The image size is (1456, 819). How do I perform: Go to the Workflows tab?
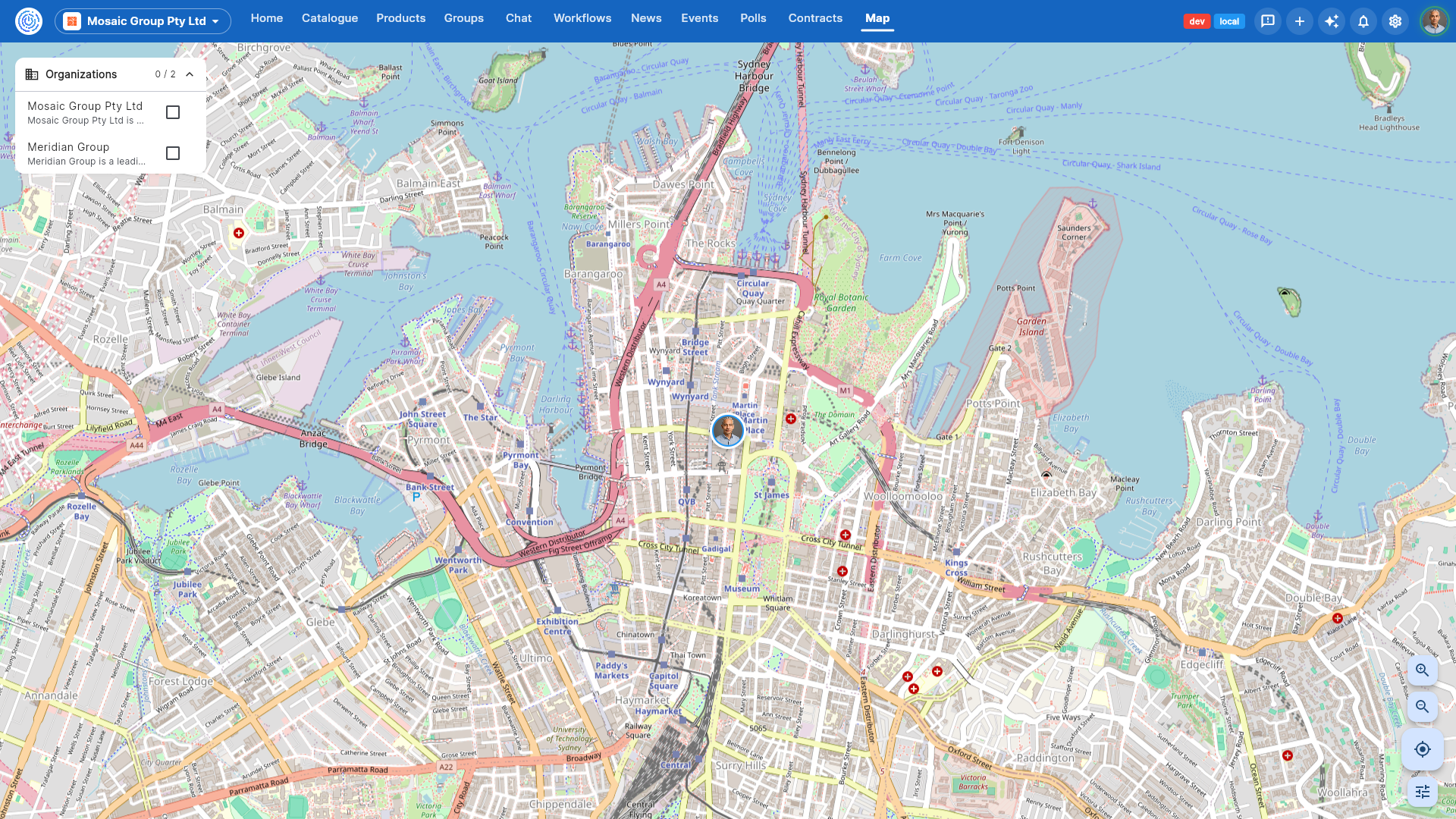point(582,18)
